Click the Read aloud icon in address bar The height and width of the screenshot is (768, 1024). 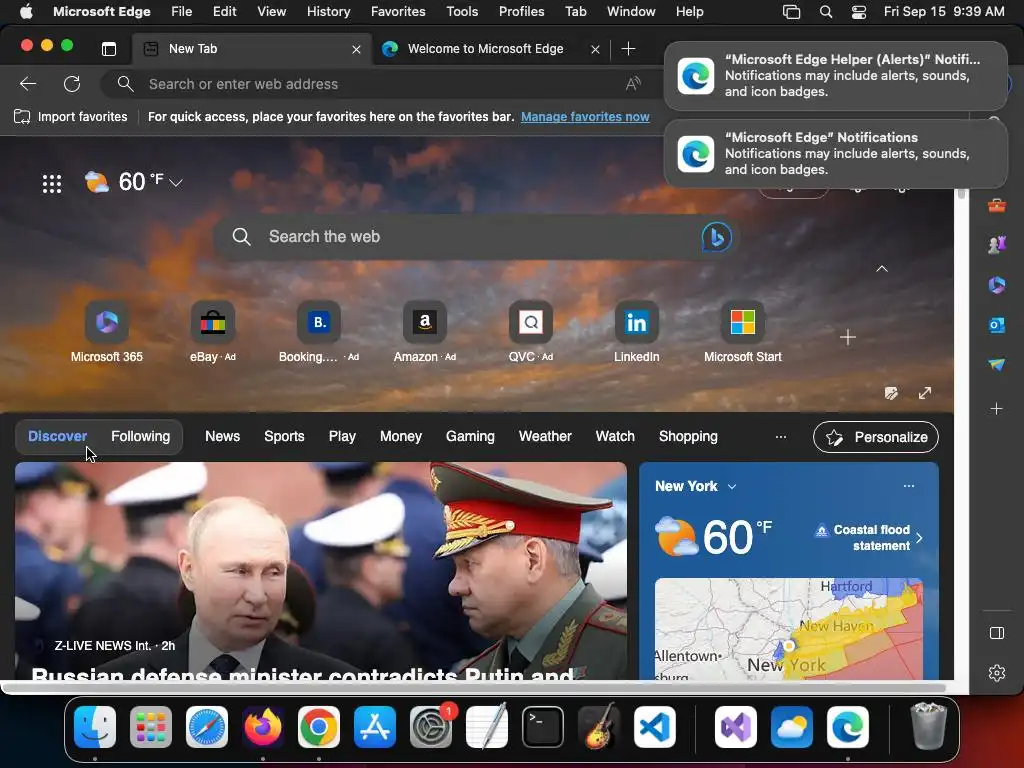click(633, 84)
